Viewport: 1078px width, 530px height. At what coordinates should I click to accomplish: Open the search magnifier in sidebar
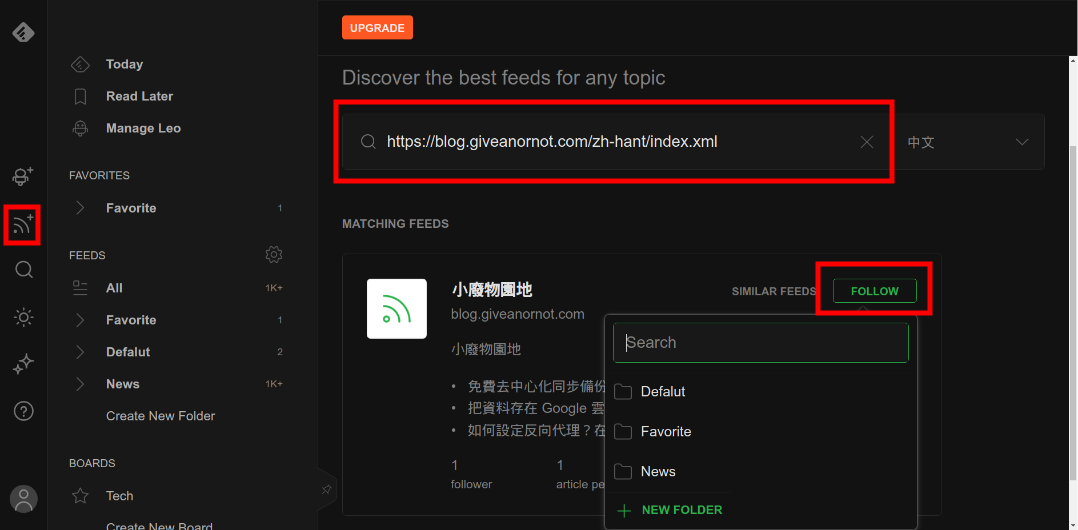(x=23, y=270)
